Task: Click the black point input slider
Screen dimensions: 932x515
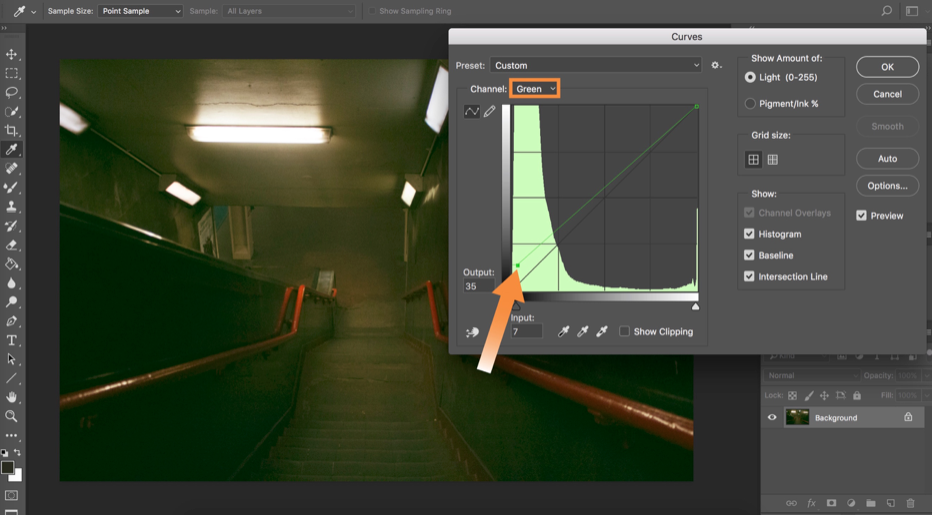Action: [516, 306]
